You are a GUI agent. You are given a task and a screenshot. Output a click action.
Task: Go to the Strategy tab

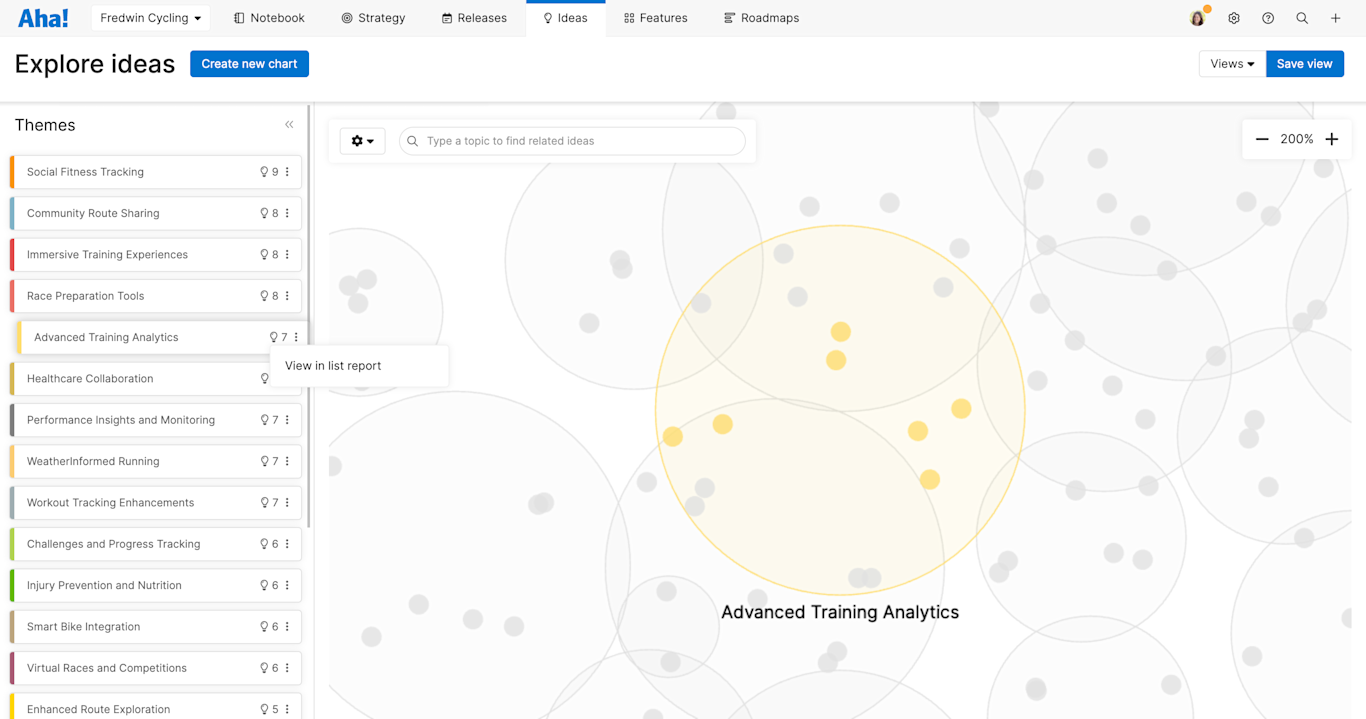pyautogui.click(x=373, y=18)
